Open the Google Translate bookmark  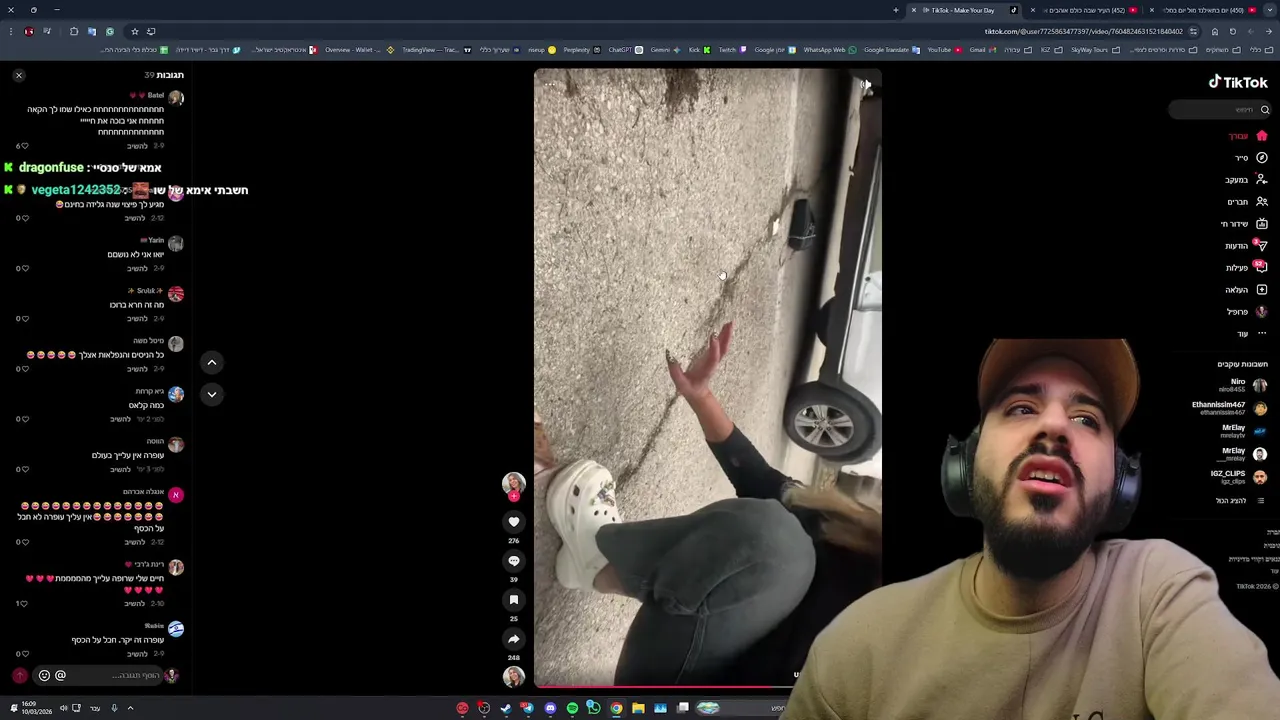coord(891,50)
